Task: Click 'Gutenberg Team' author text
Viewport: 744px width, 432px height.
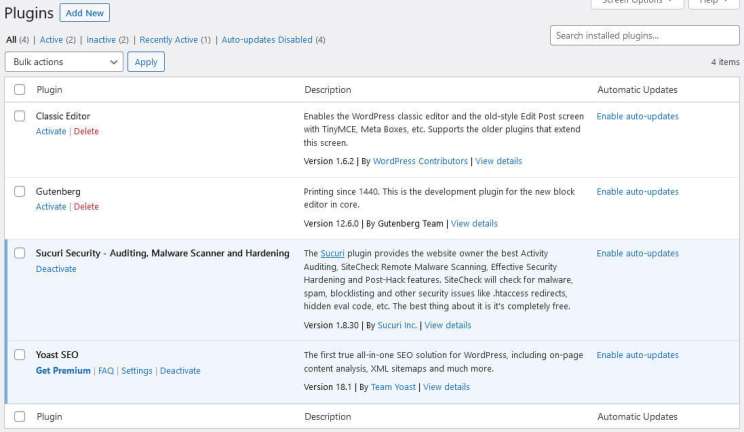Action: tap(410, 224)
